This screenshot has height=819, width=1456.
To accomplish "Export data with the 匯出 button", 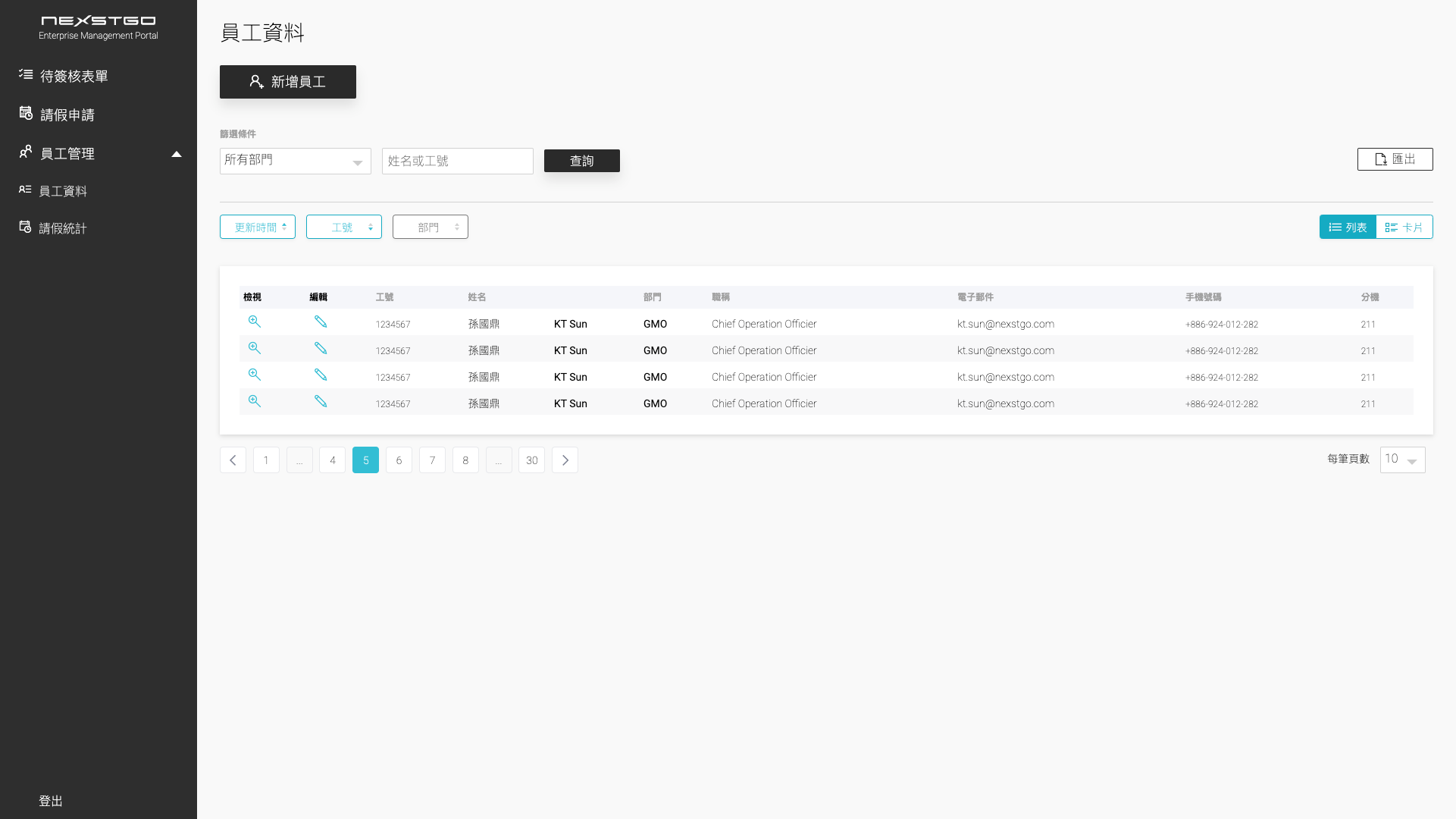I will pos(1395,159).
